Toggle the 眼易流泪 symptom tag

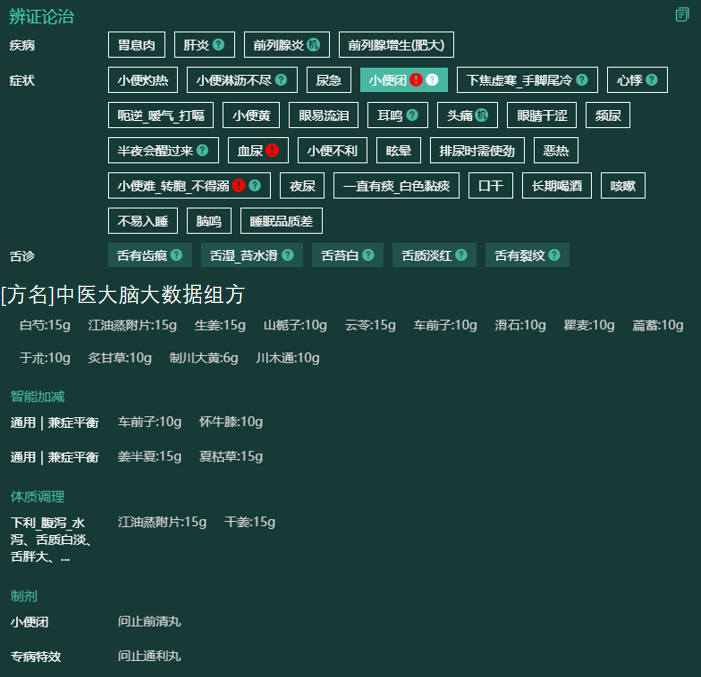point(324,115)
